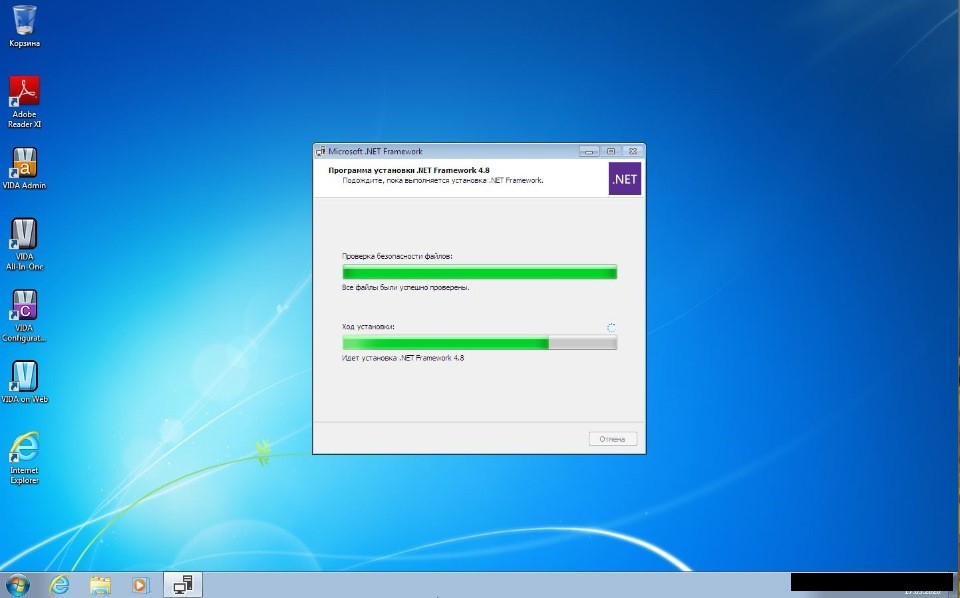Select the VIDA Admin desktop shortcut
This screenshot has width=960, height=598.
[x=24, y=168]
